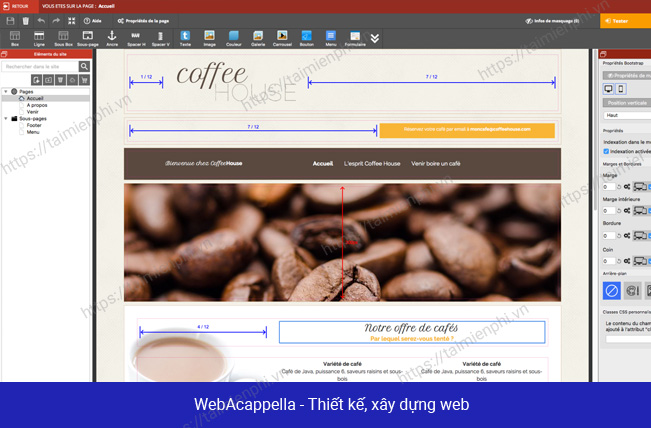Insert an Image element
Image resolution: width=651 pixels, height=428 pixels.
pyautogui.click(x=209, y=39)
